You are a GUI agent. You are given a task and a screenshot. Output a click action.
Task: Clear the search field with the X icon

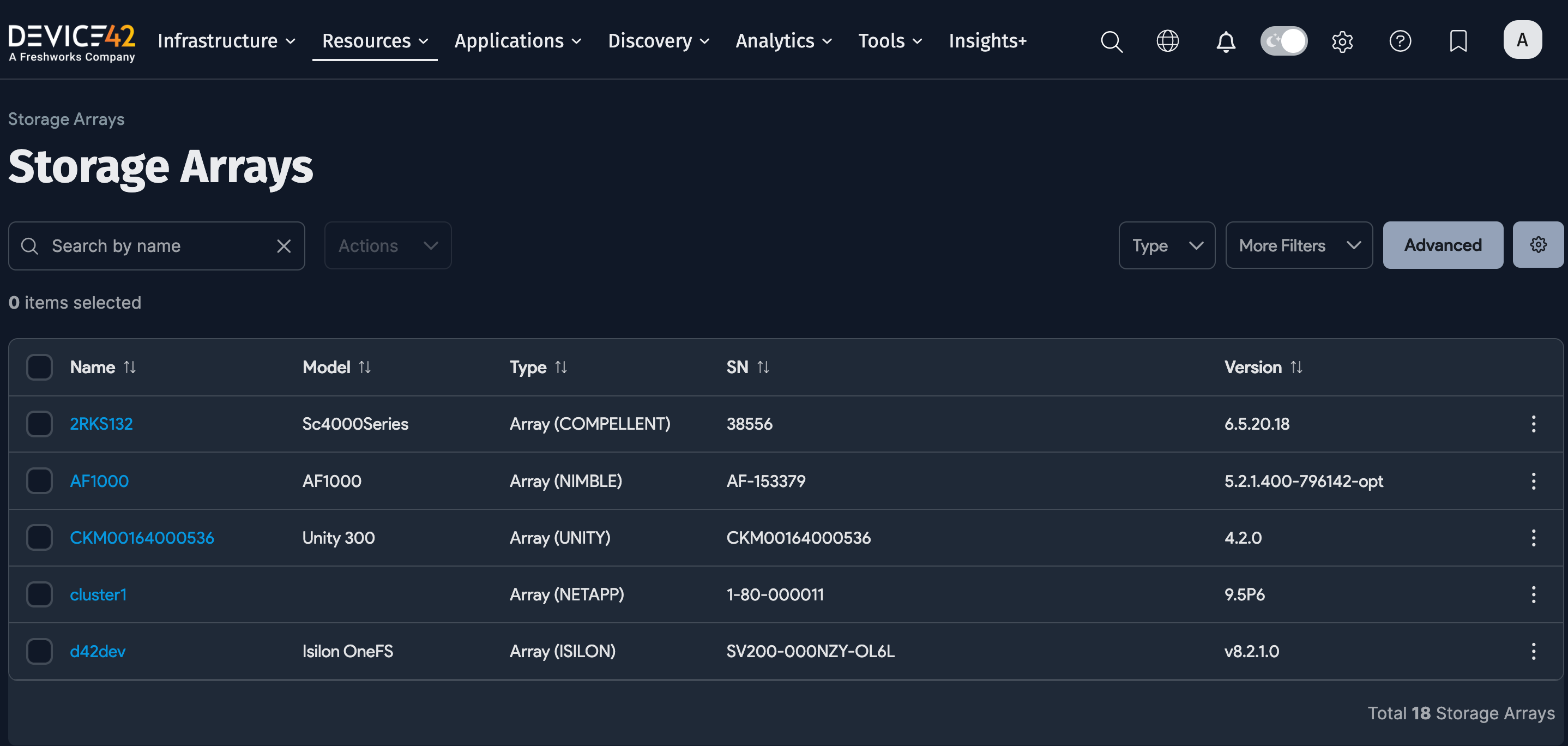(284, 245)
